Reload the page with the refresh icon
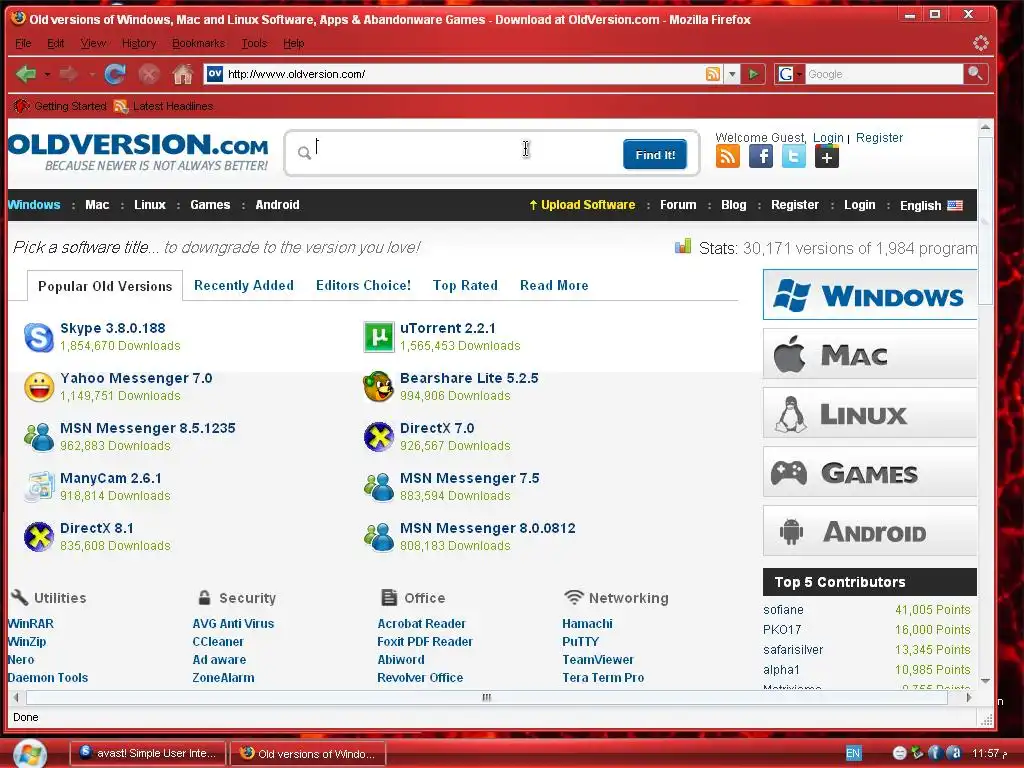 tap(115, 74)
